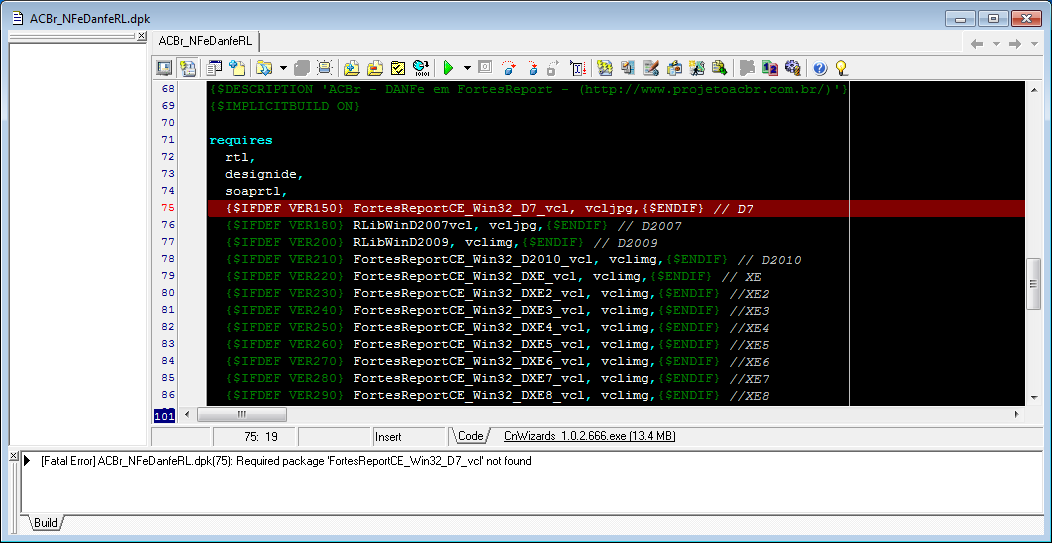Viewport: 1052px width, 546px height.
Task: Click the 101 marker box
Action: click(164, 416)
